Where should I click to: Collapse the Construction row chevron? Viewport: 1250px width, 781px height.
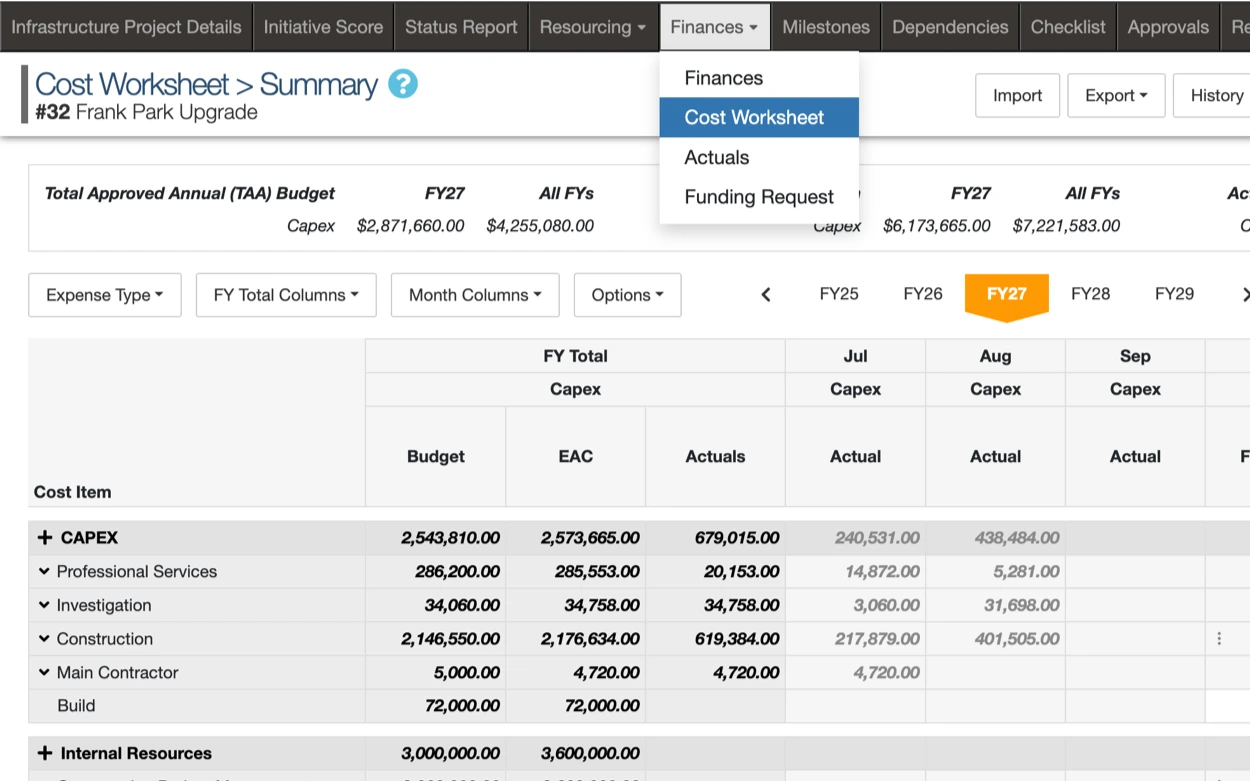pyautogui.click(x=44, y=639)
